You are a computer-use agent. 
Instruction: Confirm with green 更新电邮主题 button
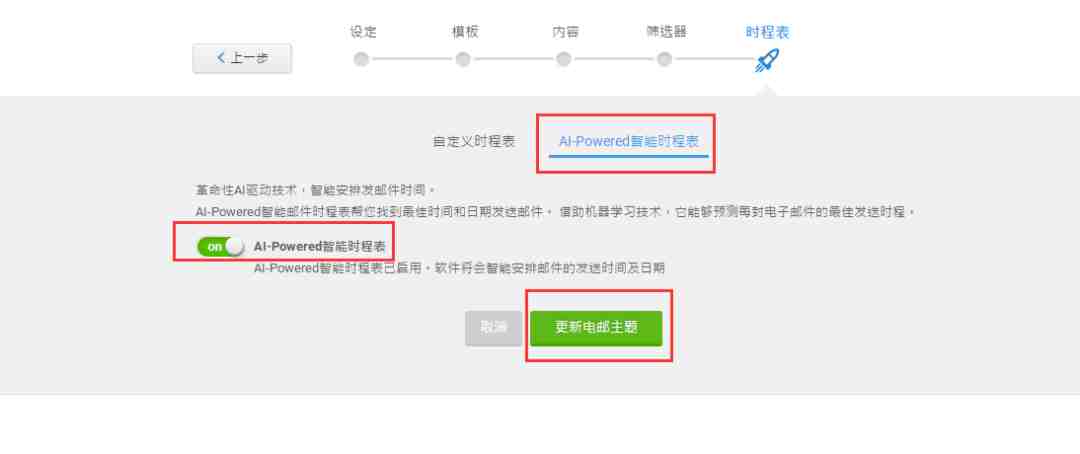click(596, 328)
